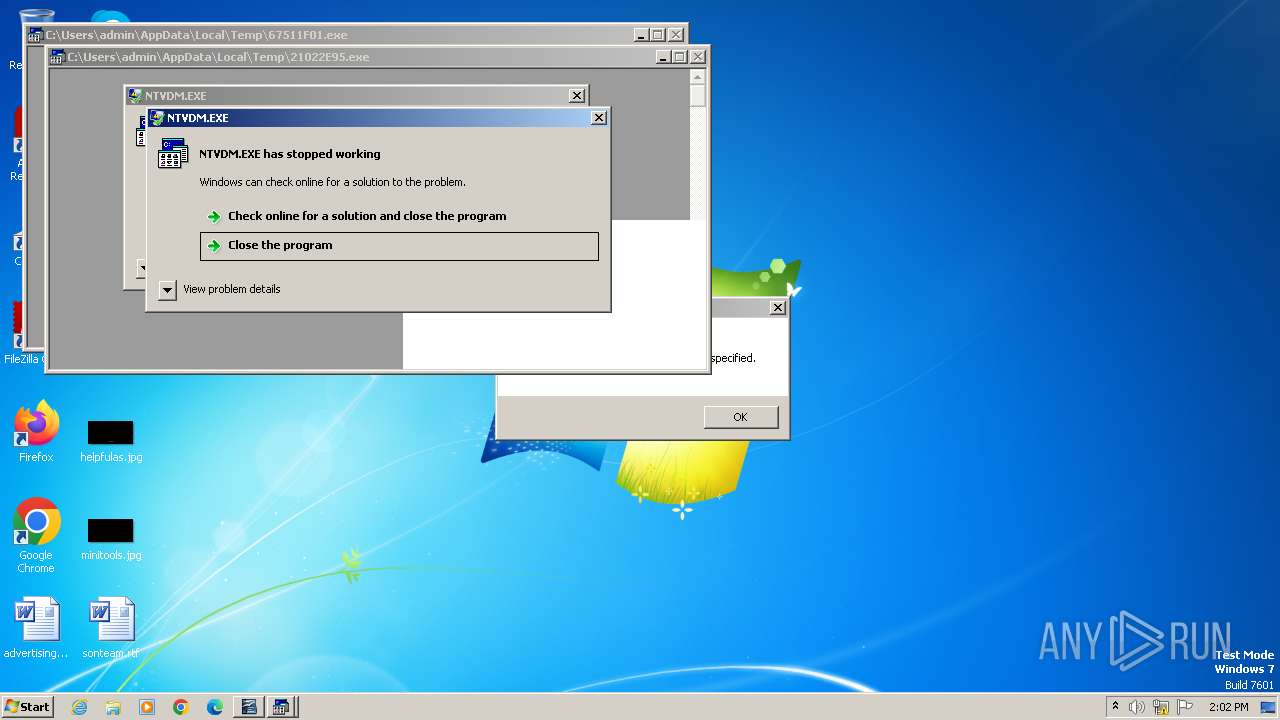1280x720 pixels.
Task: Minimize the 21022E95.exe window
Action: 663,57
